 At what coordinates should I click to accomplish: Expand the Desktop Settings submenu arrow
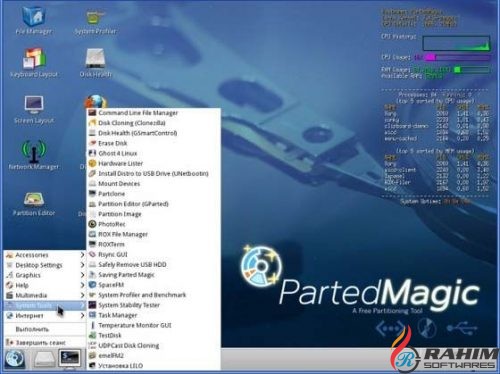[x=82, y=265]
